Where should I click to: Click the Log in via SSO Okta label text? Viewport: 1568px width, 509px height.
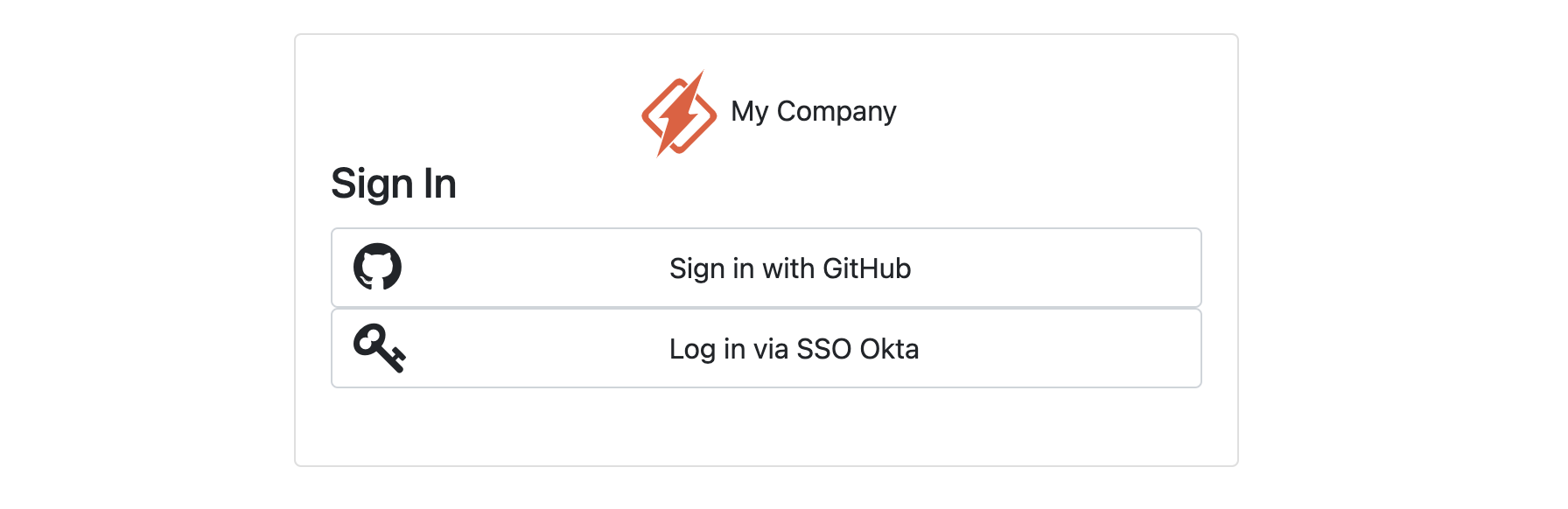tap(794, 349)
